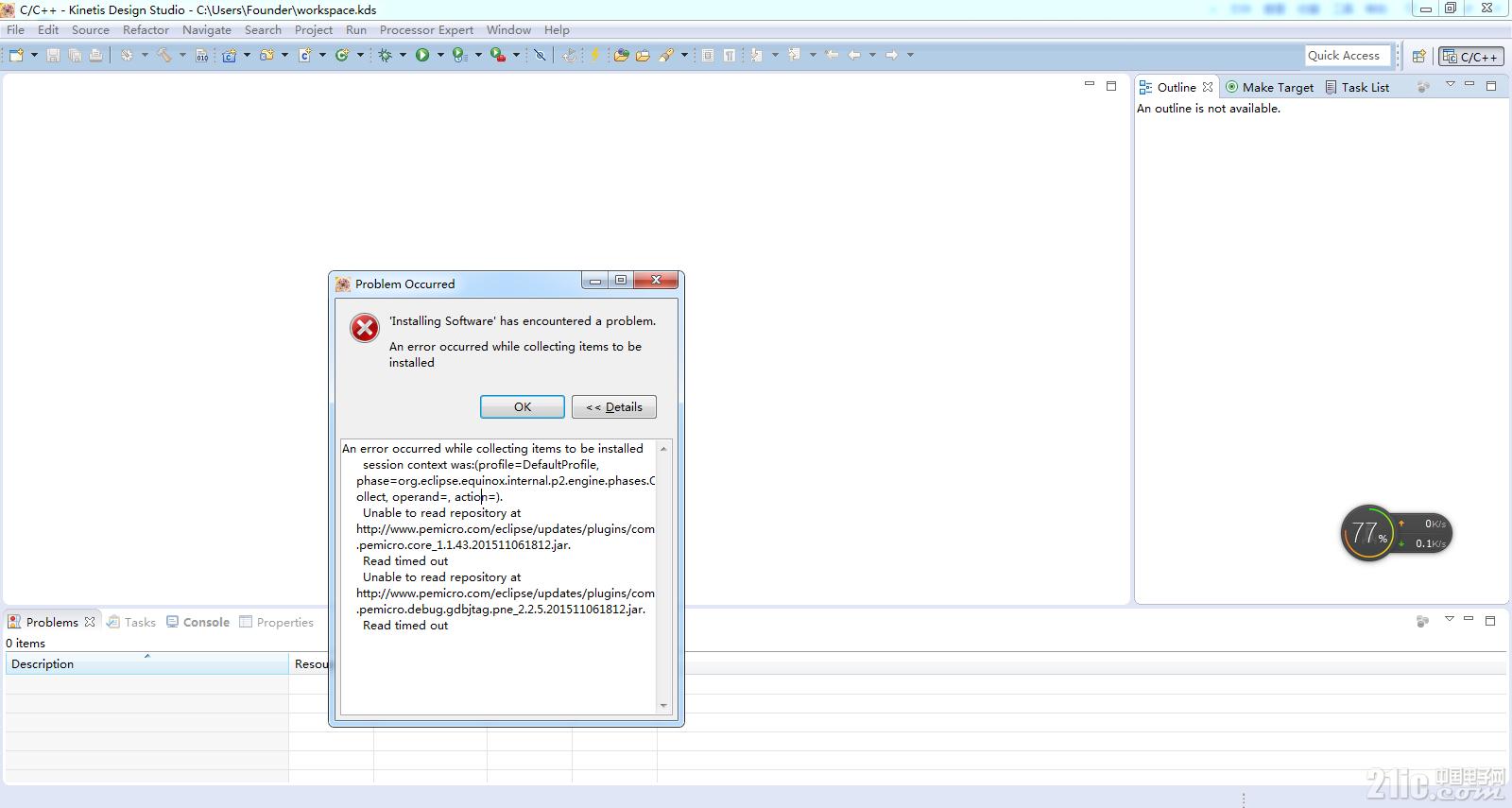The width and height of the screenshot is (1512, 808).
Task: Switch to the Tasks tab
Action: [x=131, y=622]
